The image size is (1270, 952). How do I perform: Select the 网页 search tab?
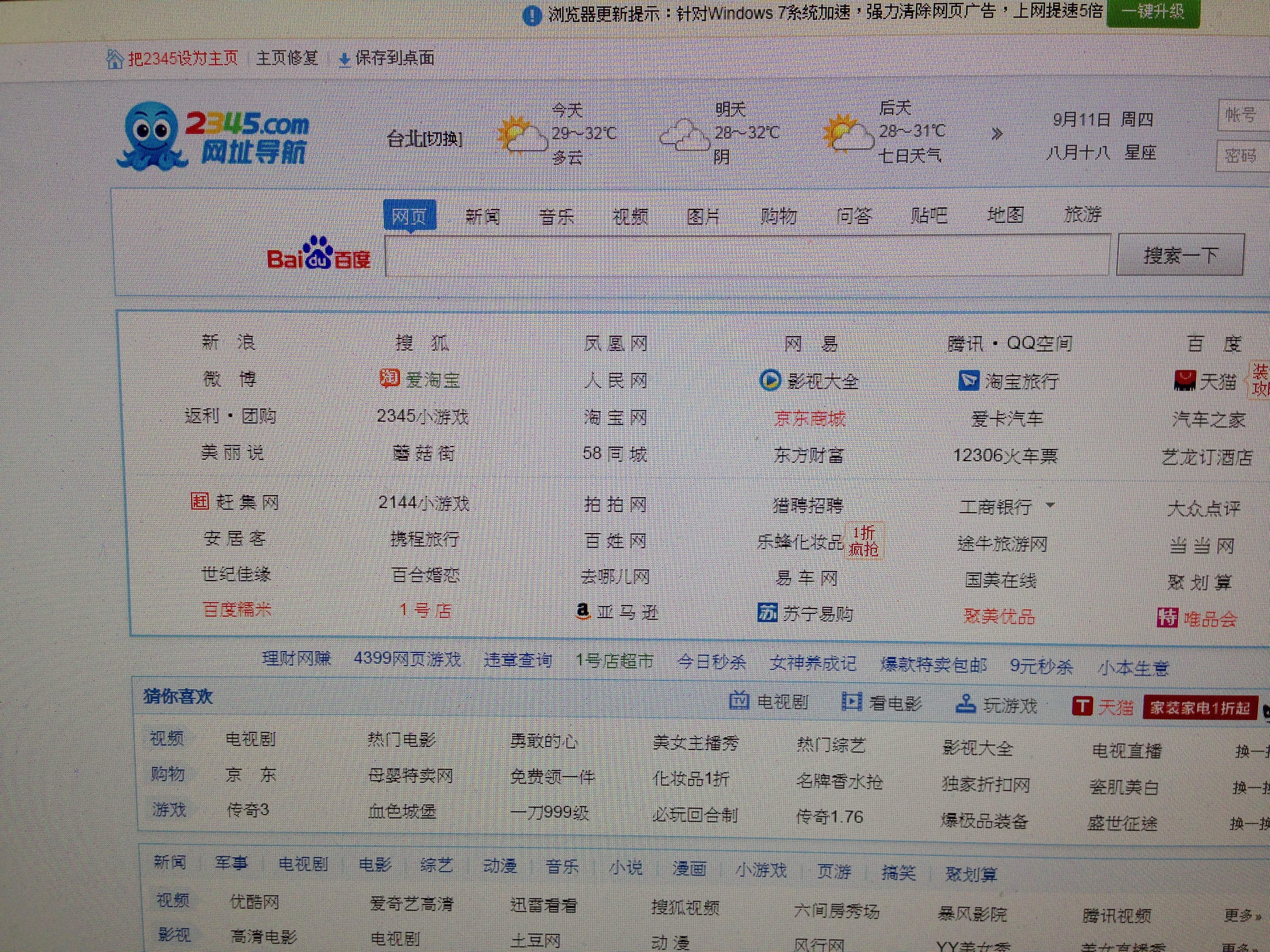click(409, 216)
